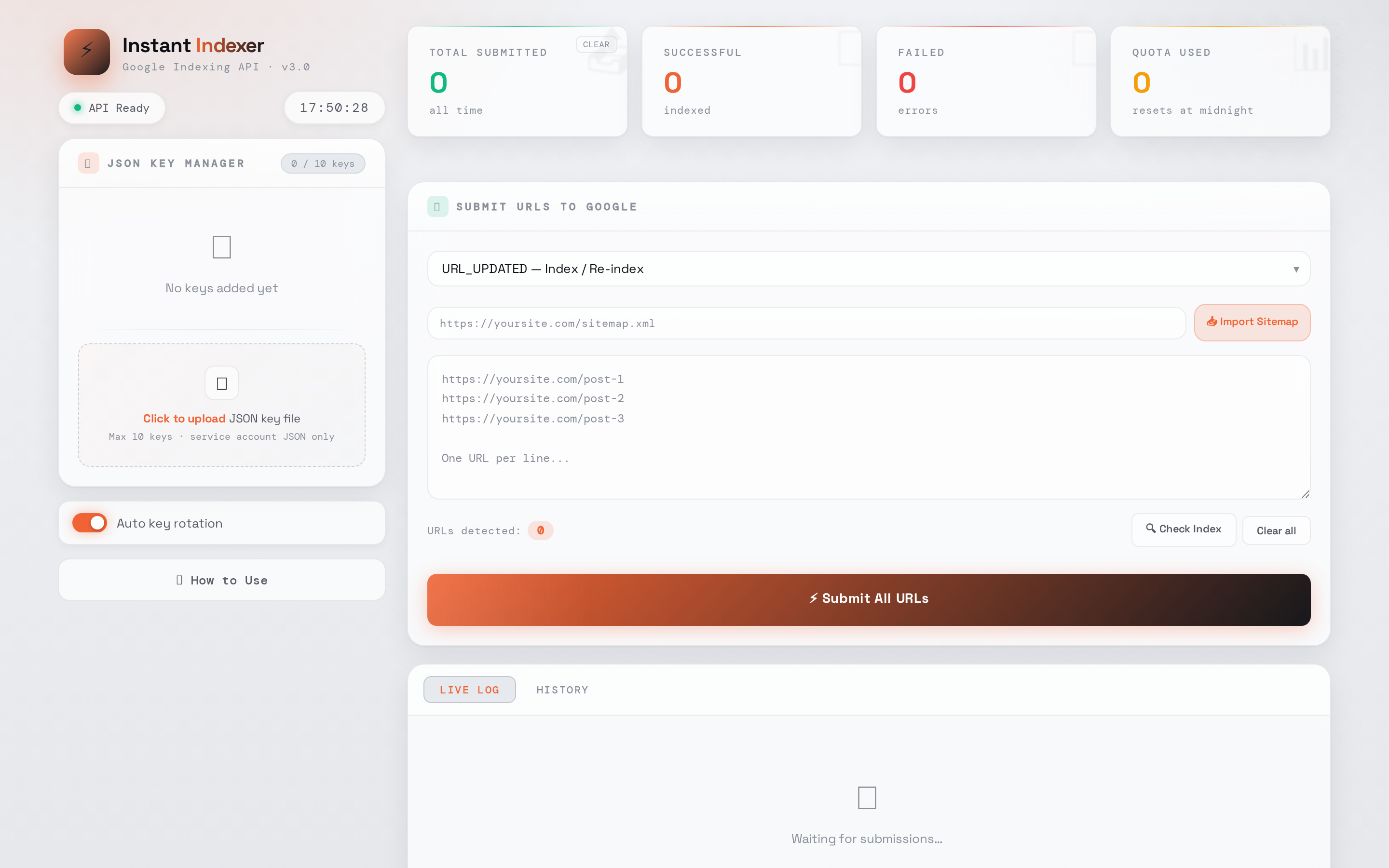Click the Failed errors stat value

(907, 82)
